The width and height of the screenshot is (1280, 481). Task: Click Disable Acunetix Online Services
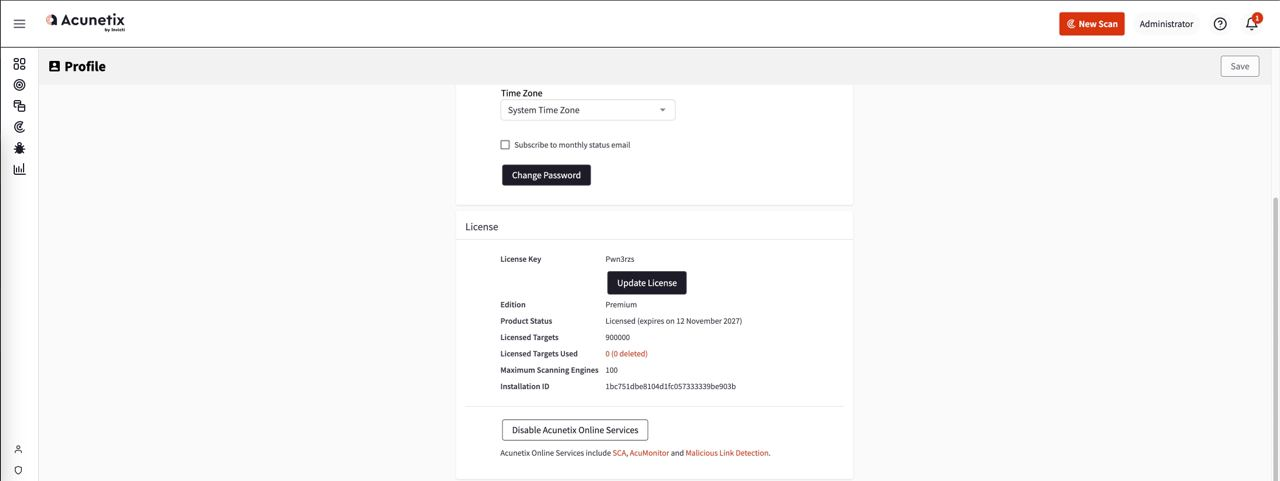click(575, 430)
